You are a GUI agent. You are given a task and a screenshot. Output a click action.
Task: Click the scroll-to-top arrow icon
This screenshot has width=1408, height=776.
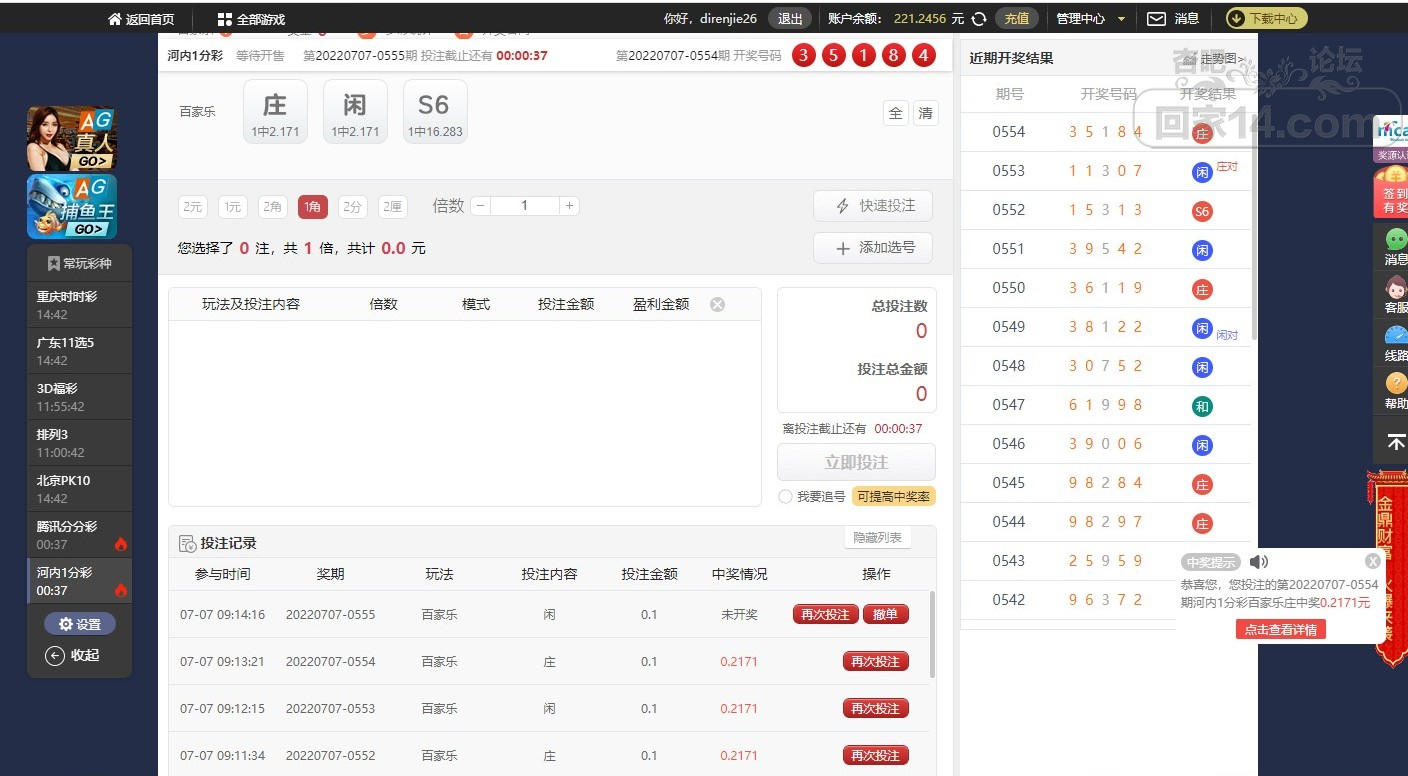(x=1396, y=441)
